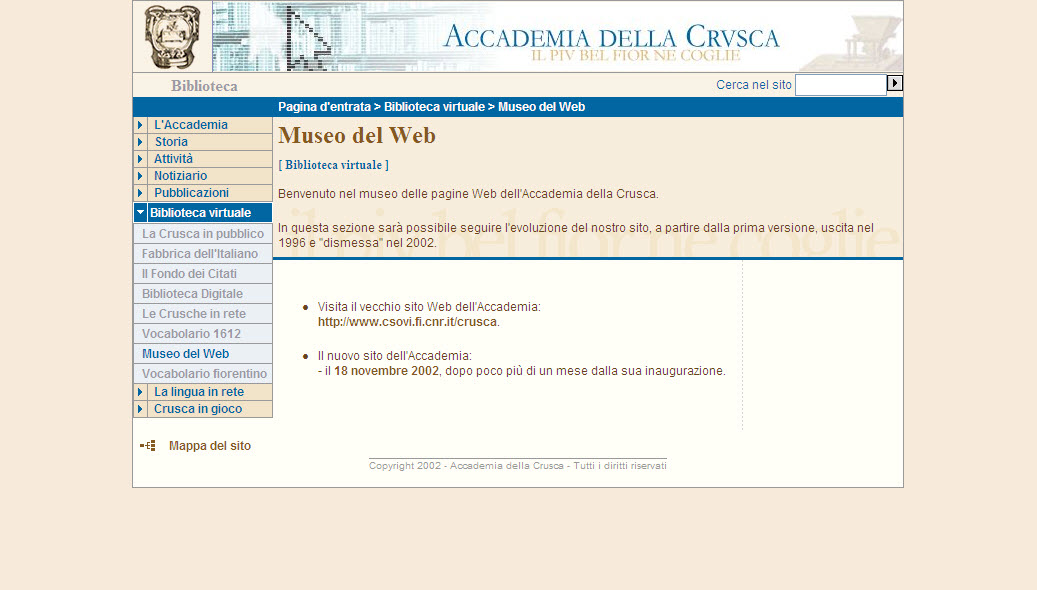1037x590 pixels.
Task: Open La Crusca in pubblico submenu item
Action: (x=203, y=233)
